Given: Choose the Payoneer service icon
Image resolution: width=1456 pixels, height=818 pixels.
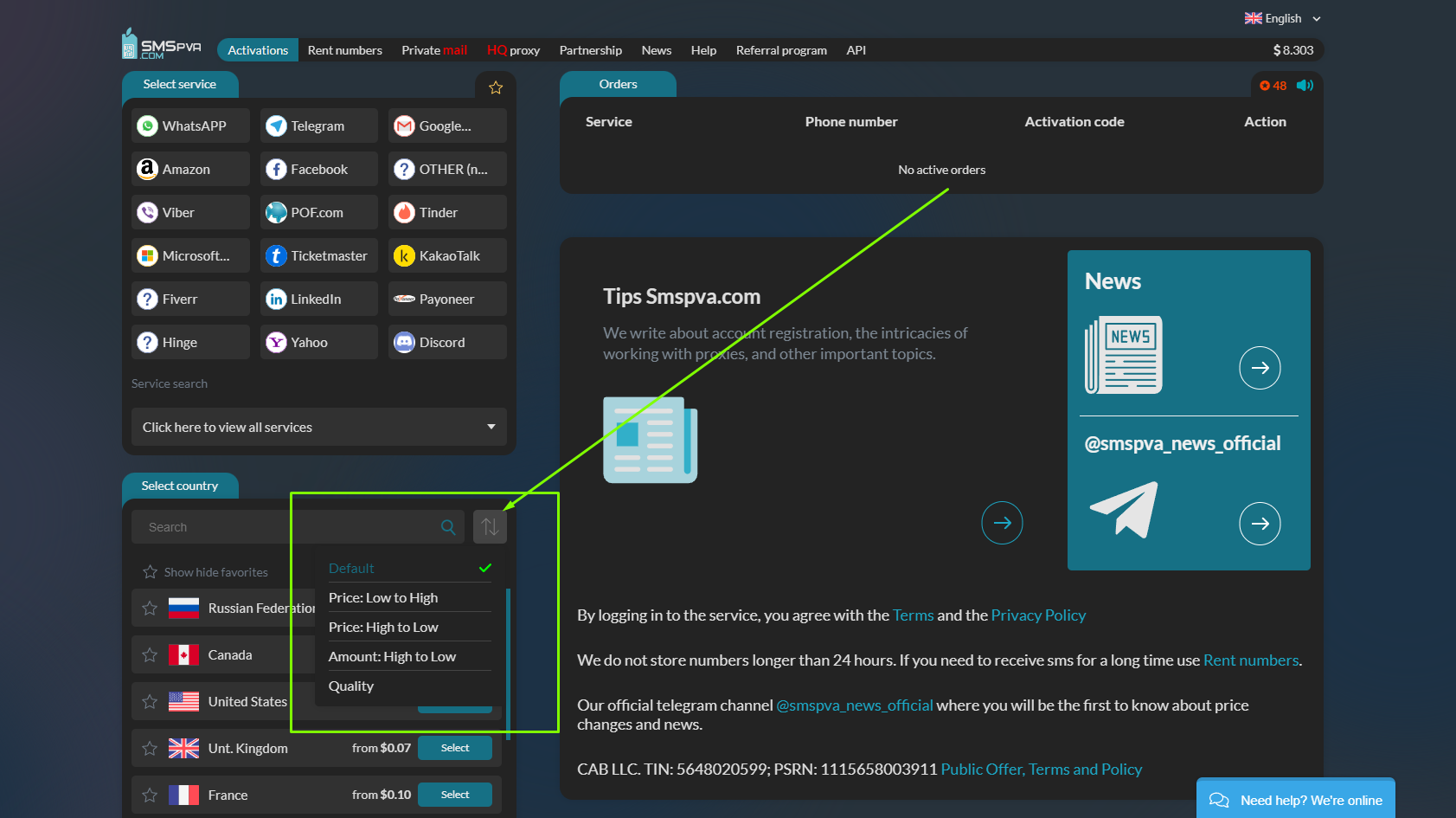Looking at the screenshot, I should (404, 300).
